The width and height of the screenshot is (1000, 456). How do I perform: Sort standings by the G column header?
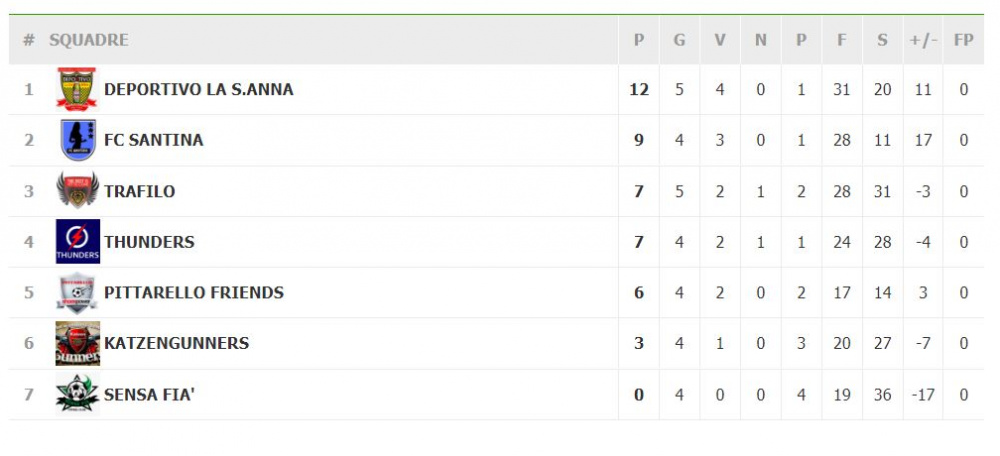pos(679,40)
